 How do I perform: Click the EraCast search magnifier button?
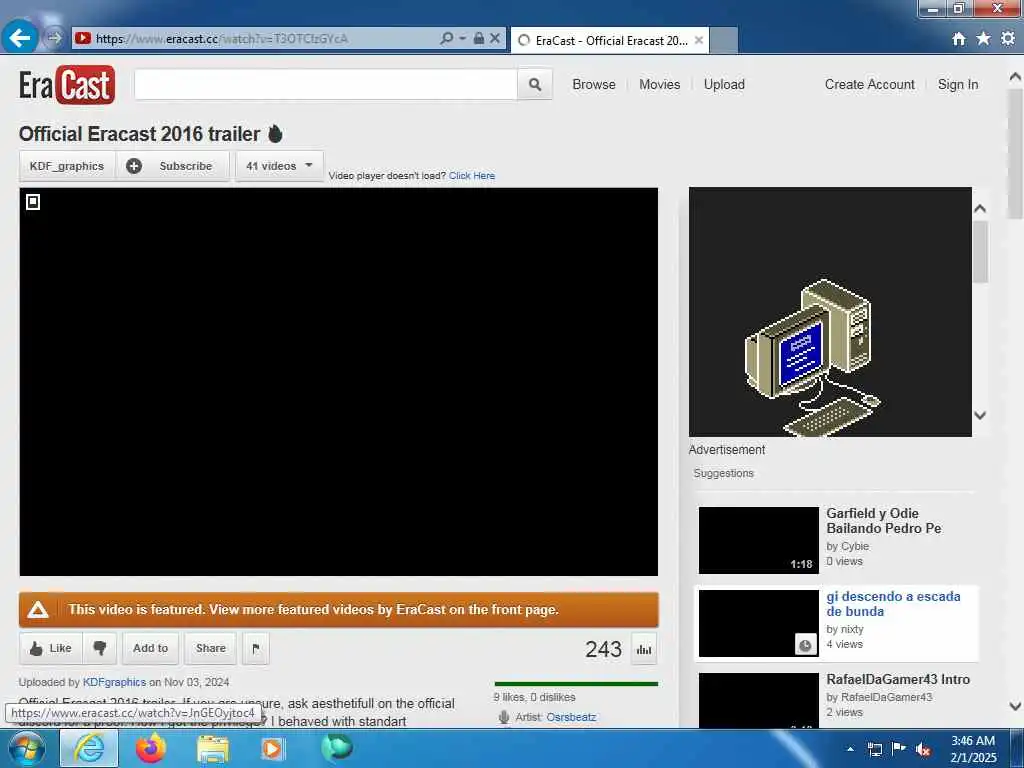535,84
